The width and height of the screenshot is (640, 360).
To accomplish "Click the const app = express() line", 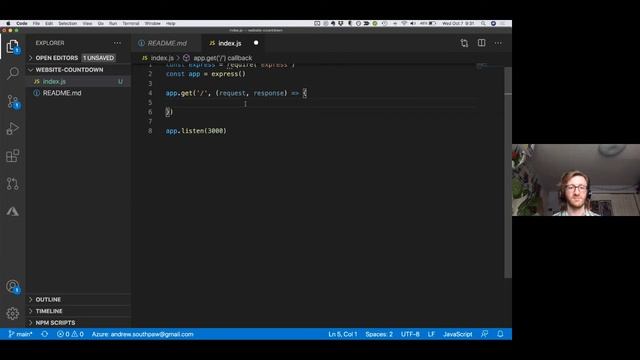I will 206,74.
